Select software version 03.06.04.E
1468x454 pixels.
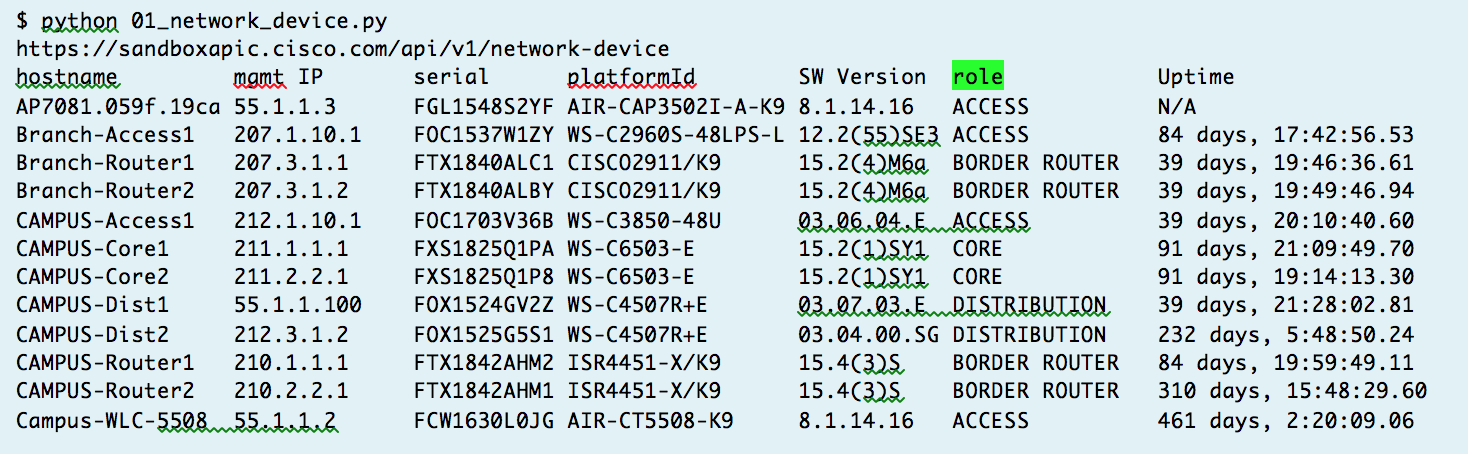(x=863, y=220)
